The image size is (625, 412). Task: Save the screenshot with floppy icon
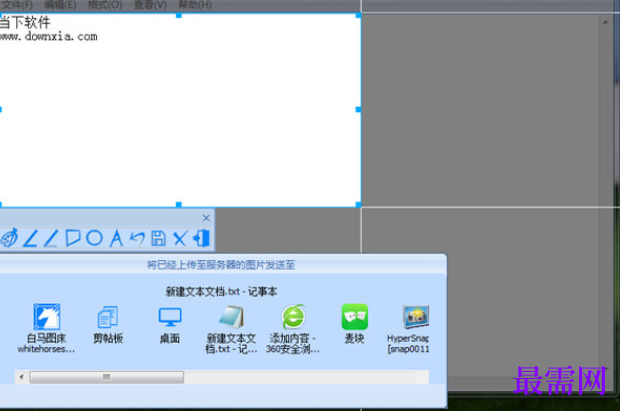[x=158, y=238]
